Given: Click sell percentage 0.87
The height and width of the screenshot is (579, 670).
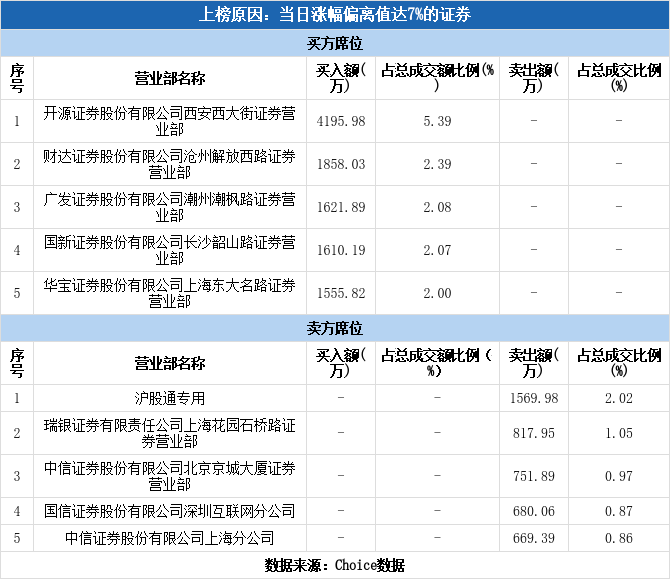Looking at the screenshot, I should coord(619,511).
